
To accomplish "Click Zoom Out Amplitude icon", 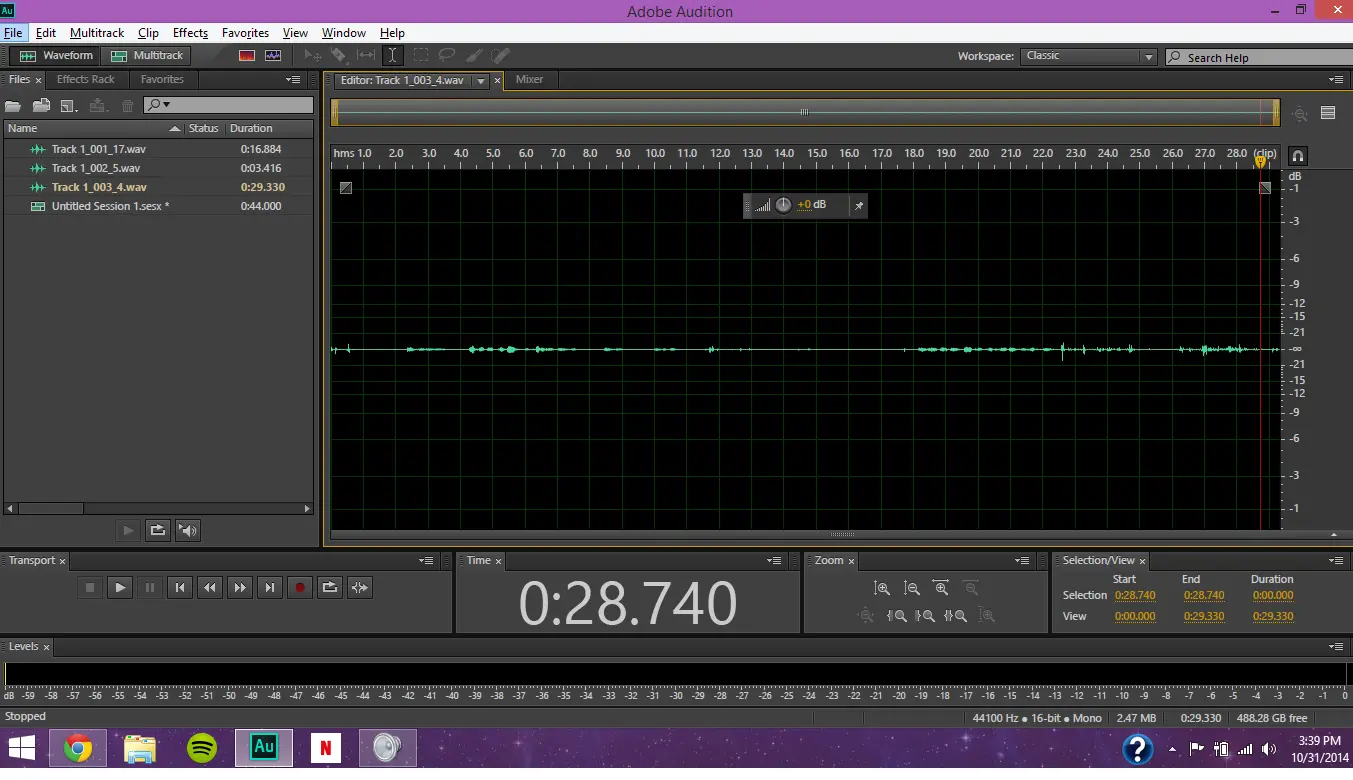I will click(x=912, y=589).
